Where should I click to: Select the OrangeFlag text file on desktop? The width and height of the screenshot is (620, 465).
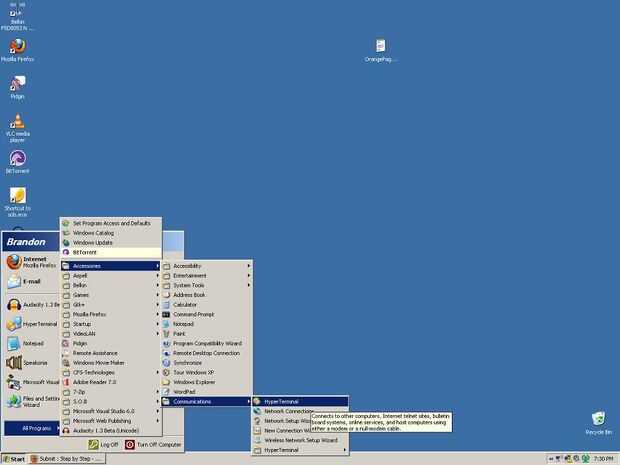point(380,50)
